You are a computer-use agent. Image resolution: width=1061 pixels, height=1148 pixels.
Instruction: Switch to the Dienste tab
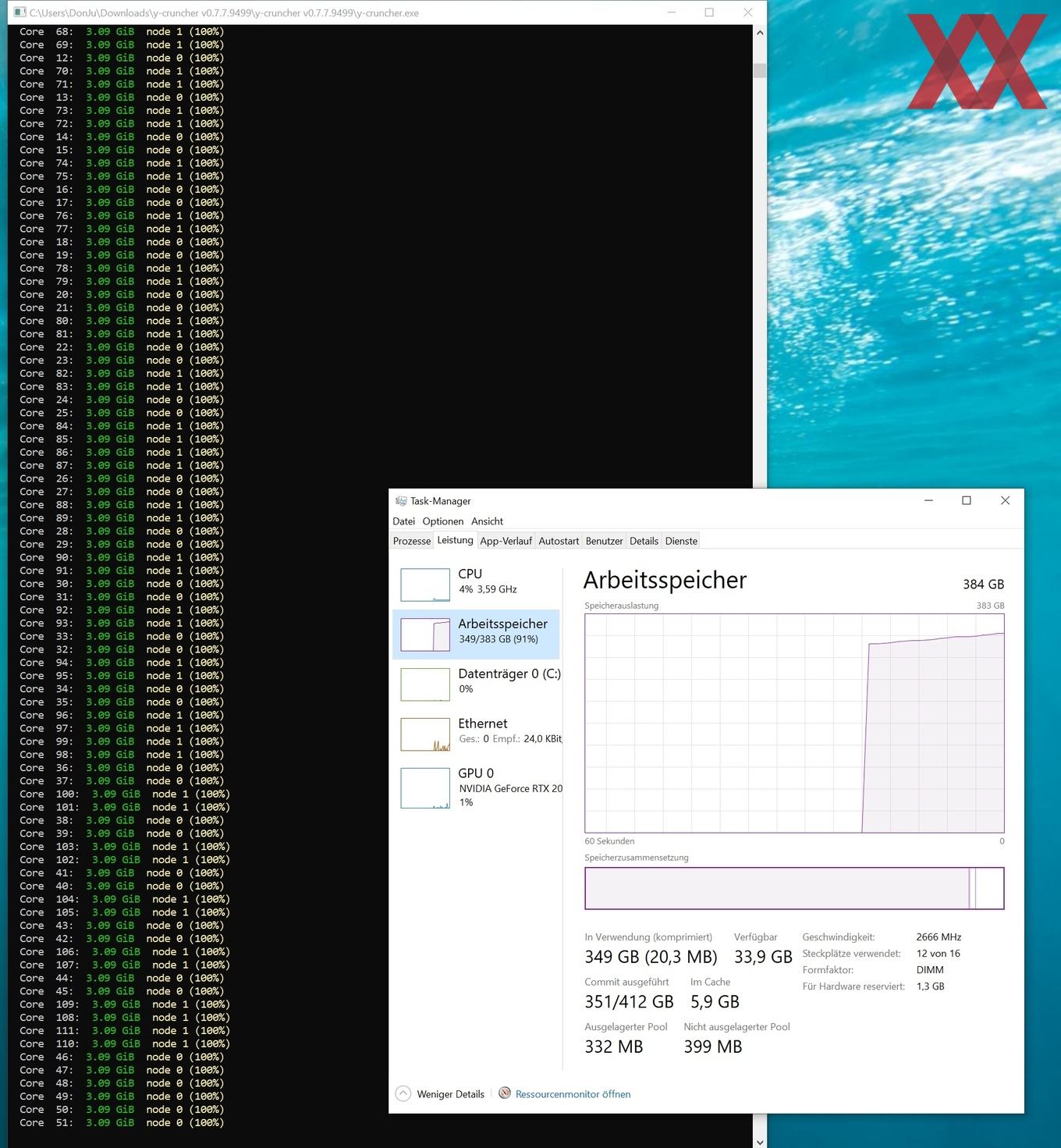click(x=681, y=541)
